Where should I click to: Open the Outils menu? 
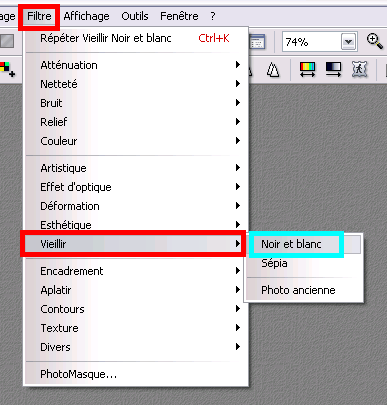pos(135,16)
